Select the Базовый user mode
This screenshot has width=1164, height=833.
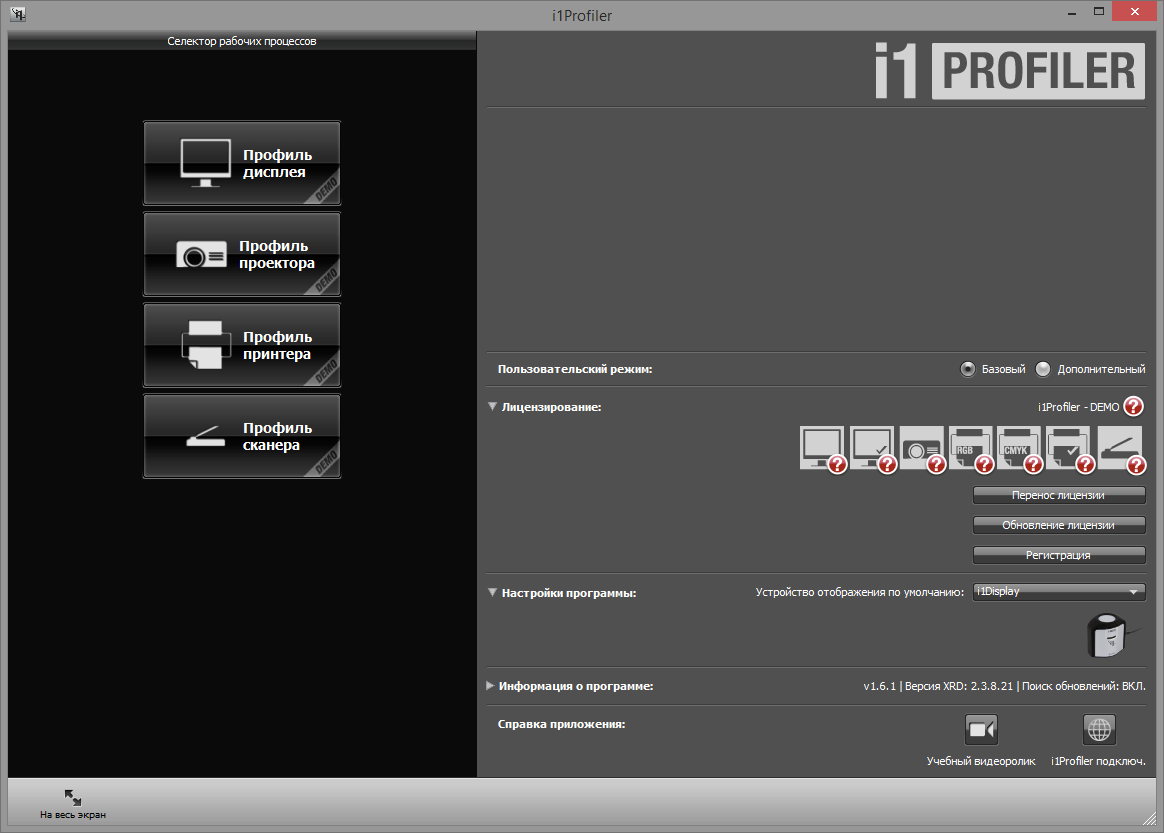tap(967, 369)
